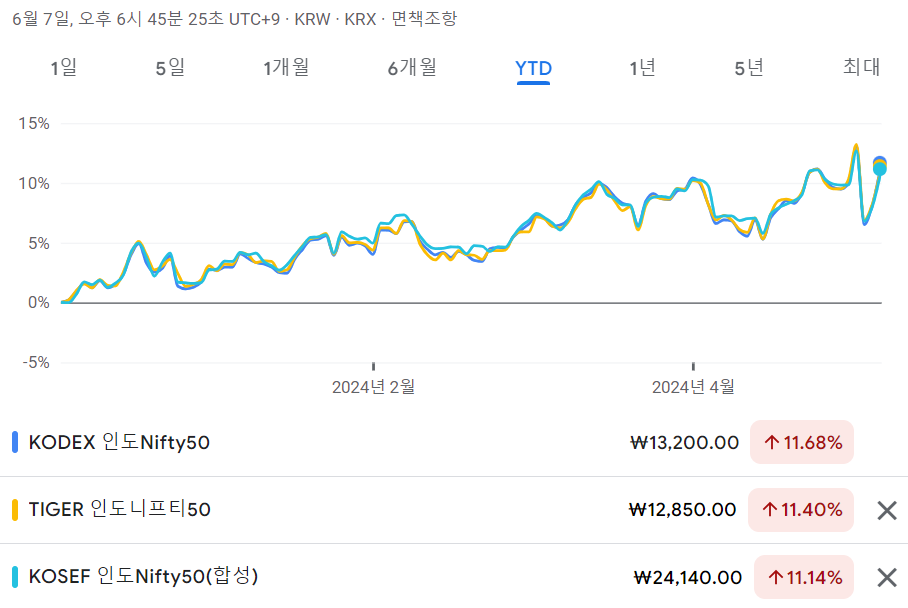This screenshot has height=608, width=908.
Task: Remove KOSEF 인도Nifty50(합성) from comparison
Action: pos(887,577)
